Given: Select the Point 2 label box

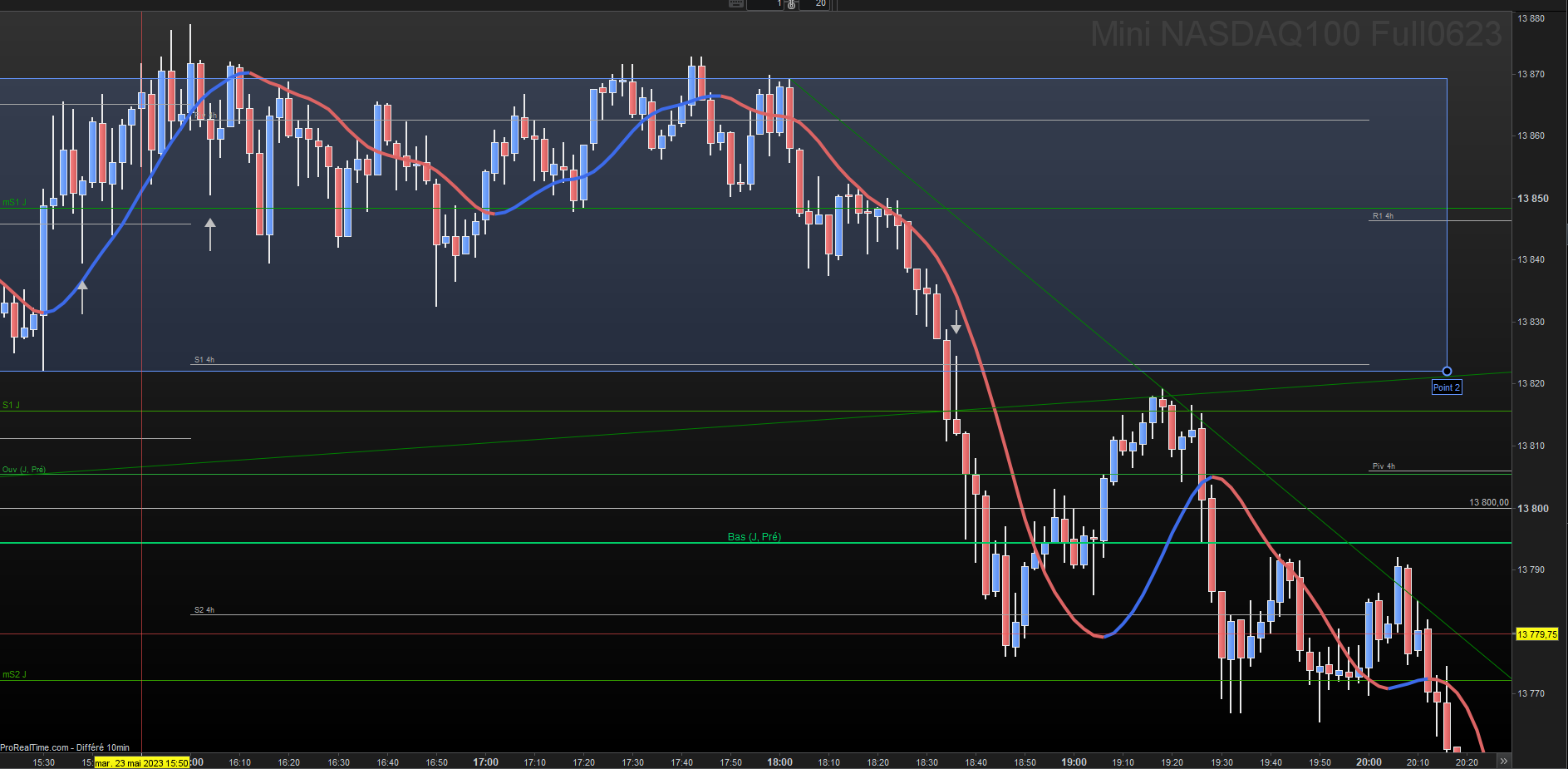Looking at the screenshot, I should pos(1446,387).
